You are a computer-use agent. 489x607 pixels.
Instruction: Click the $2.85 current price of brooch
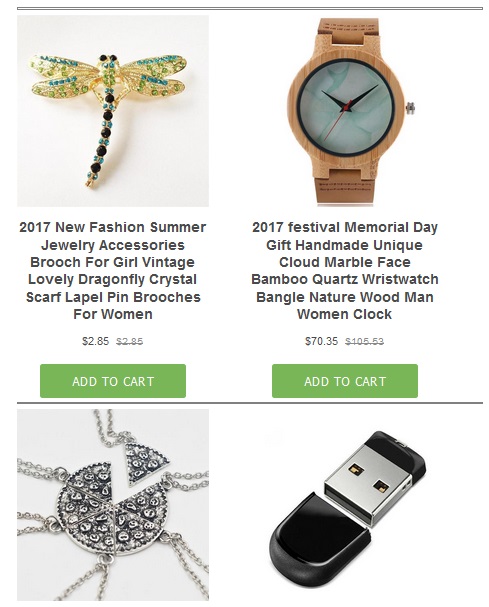tap(96, 341)
